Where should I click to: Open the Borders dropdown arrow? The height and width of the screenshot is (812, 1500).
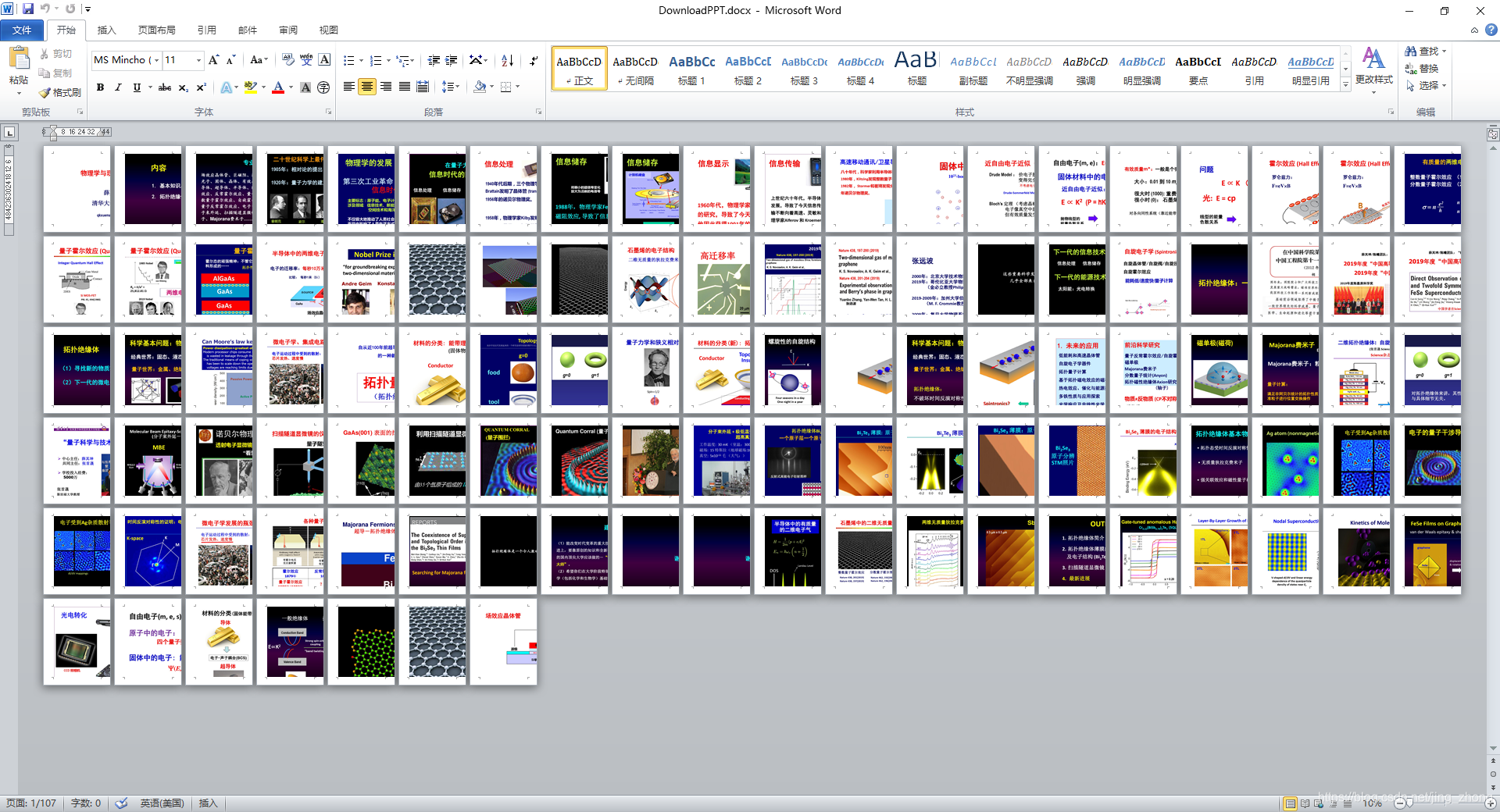point(517,87)
